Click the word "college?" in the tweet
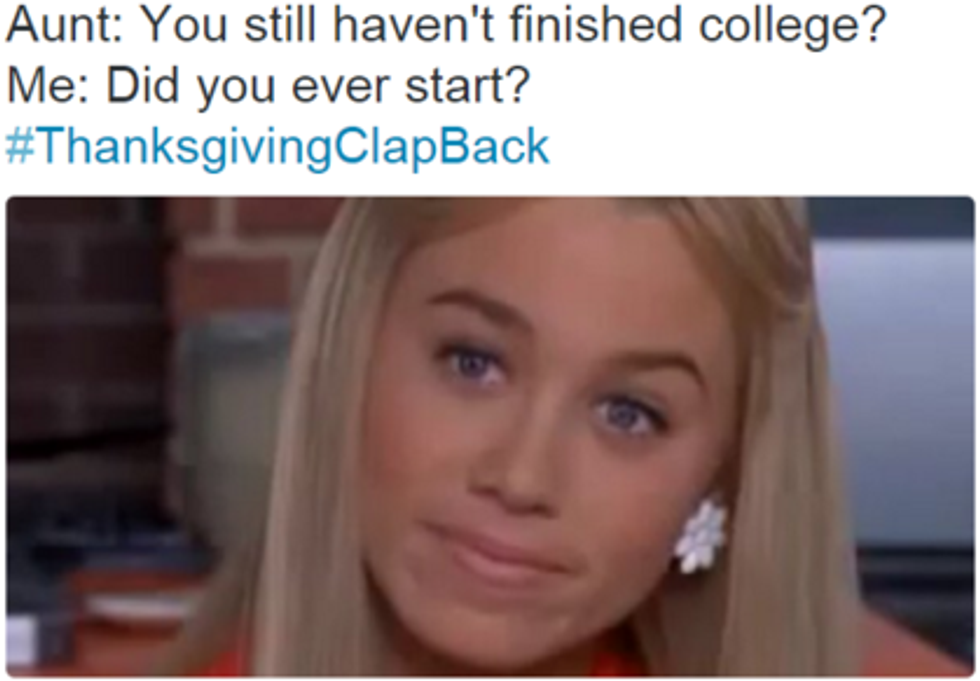 pyautogui.click(x=792, y=27)
